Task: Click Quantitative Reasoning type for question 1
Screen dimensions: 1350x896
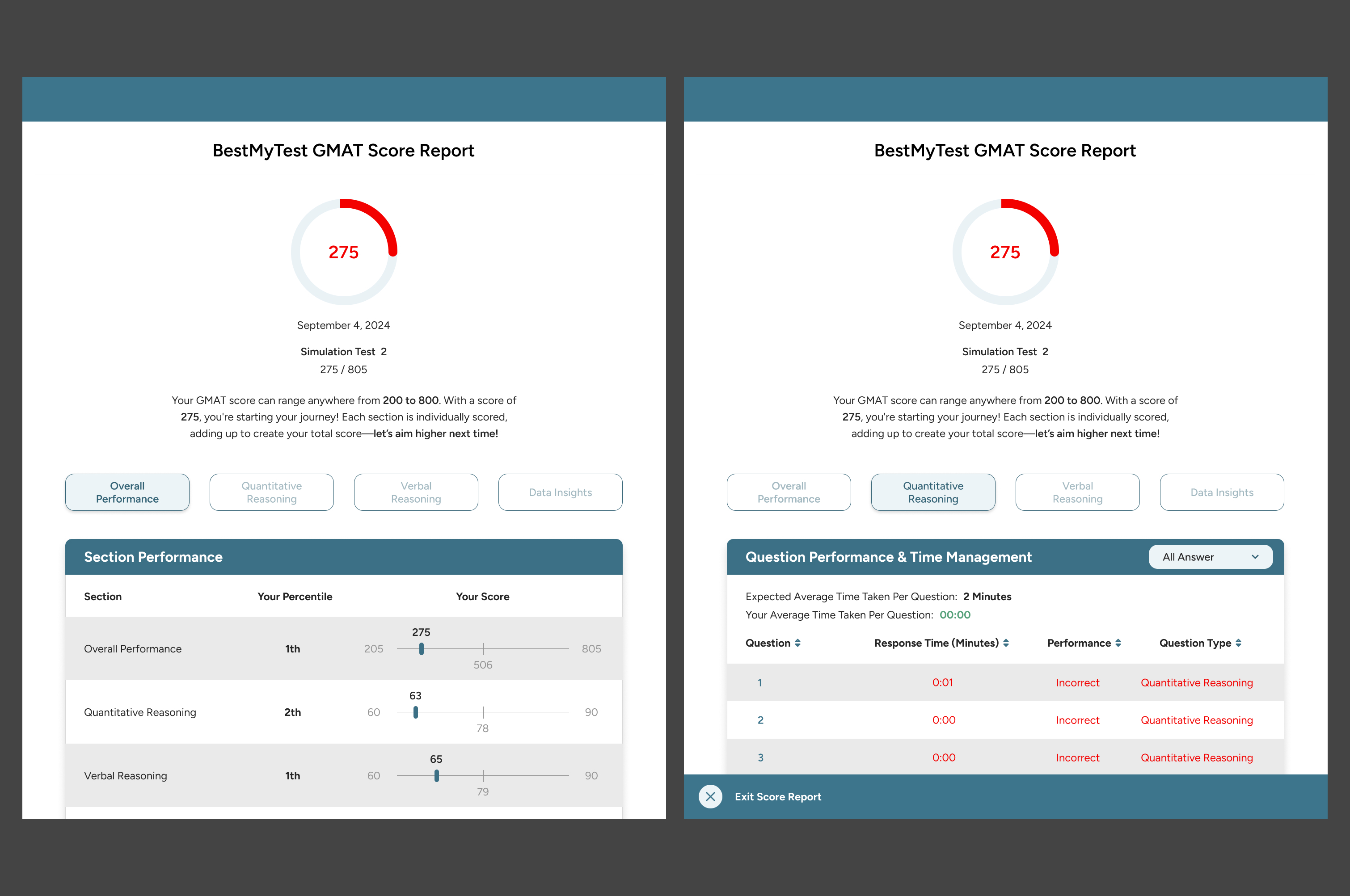Action: tap(1197, 683)
